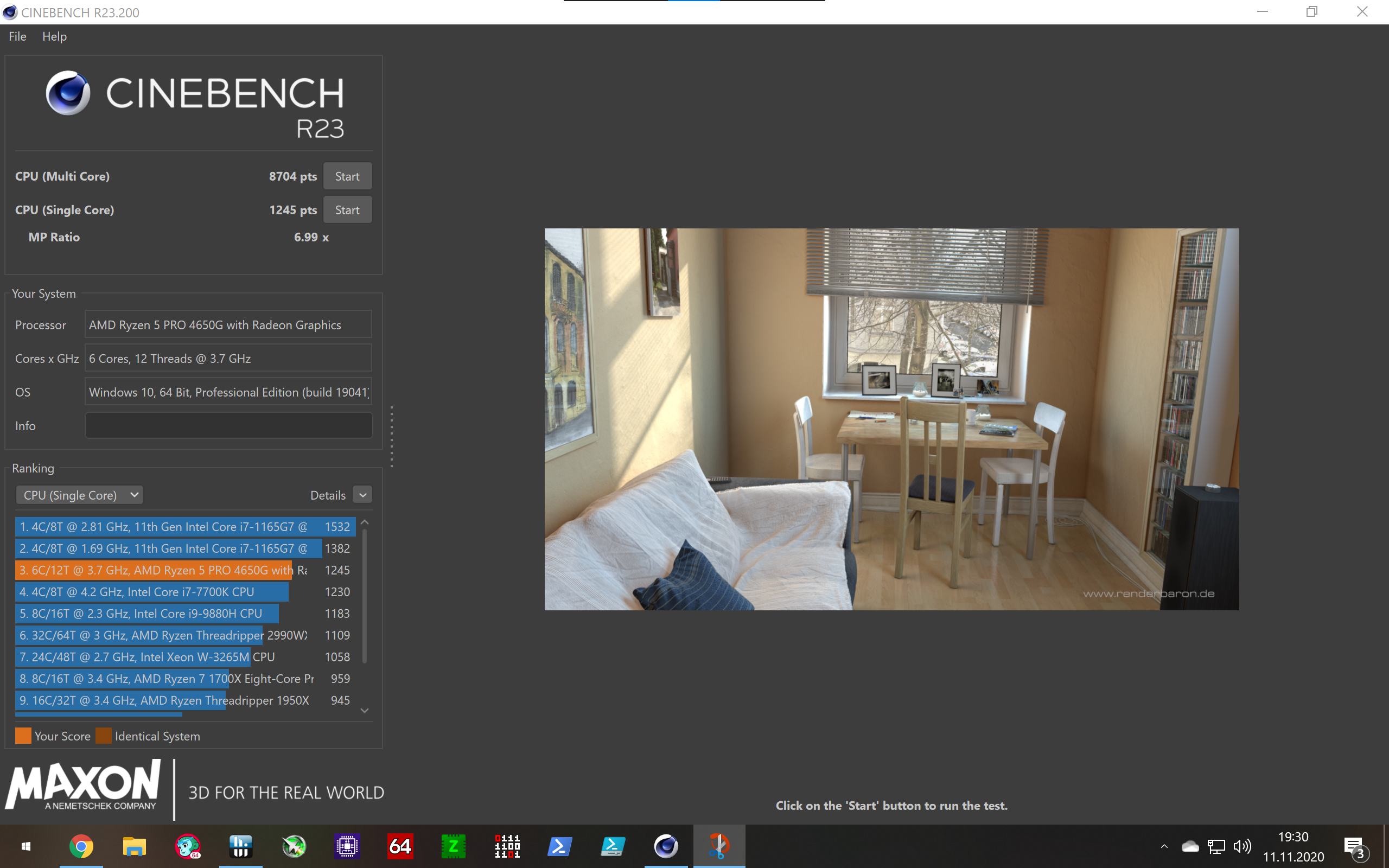Open the volume control tray icon
The width and height of the screenshot is (1389, 868).
tap(1242, 846)
